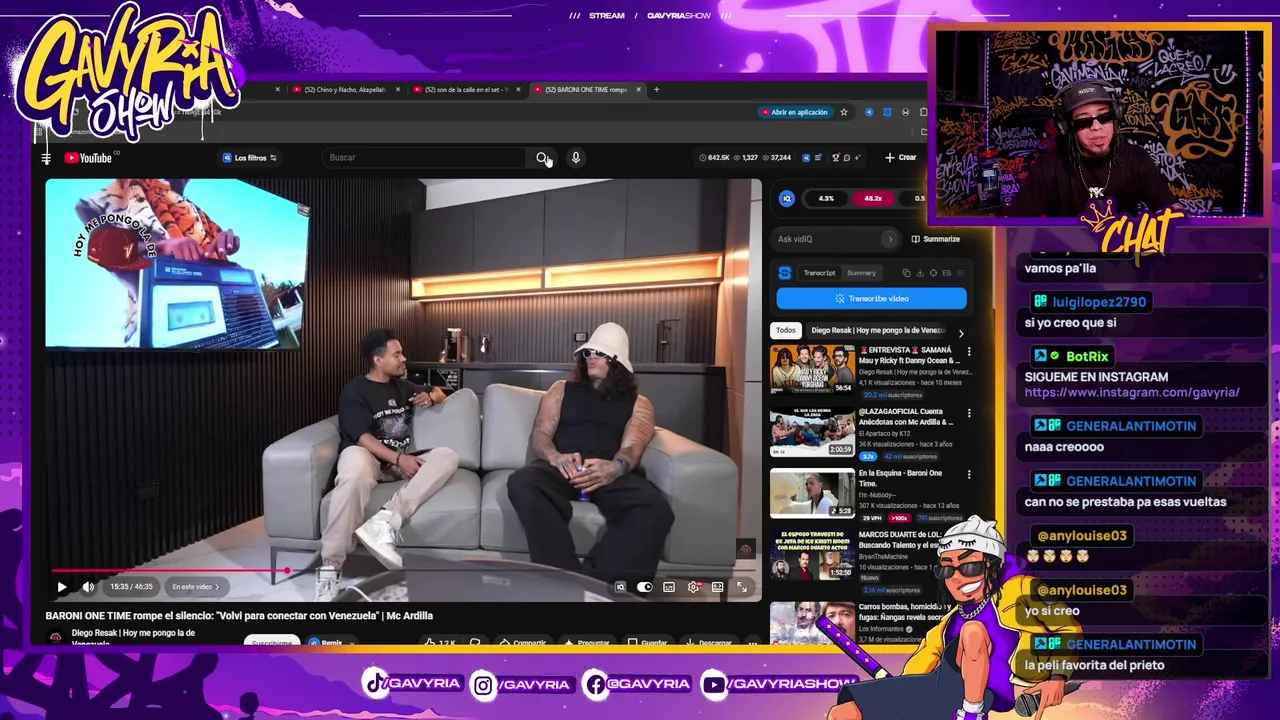Click the Instagram gavyria link in chat
Image resolution: width=1280 pixels, height=720 pixels.
(1132, 393)
